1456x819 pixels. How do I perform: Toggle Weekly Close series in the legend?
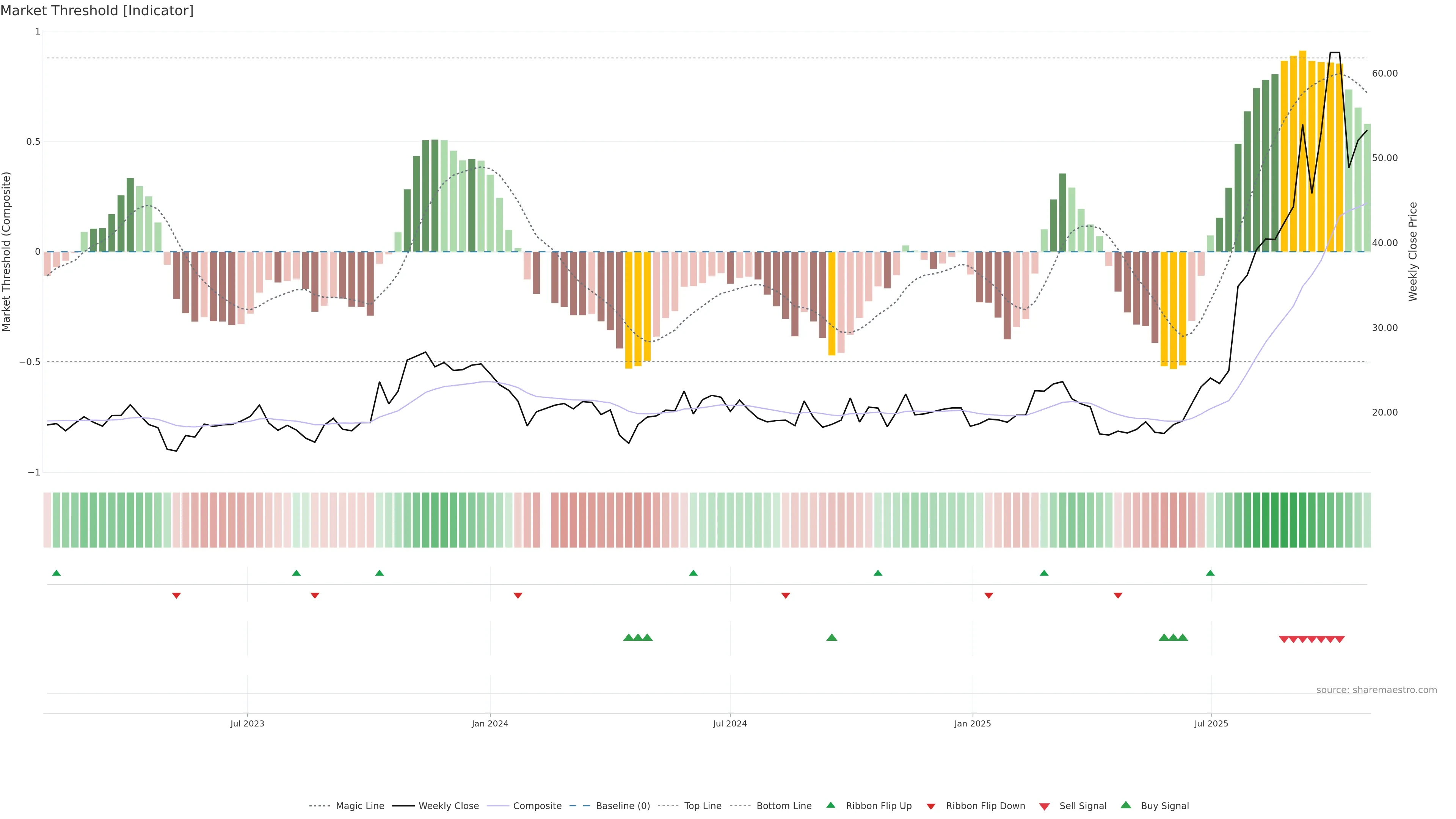click(x=448, y=806)
